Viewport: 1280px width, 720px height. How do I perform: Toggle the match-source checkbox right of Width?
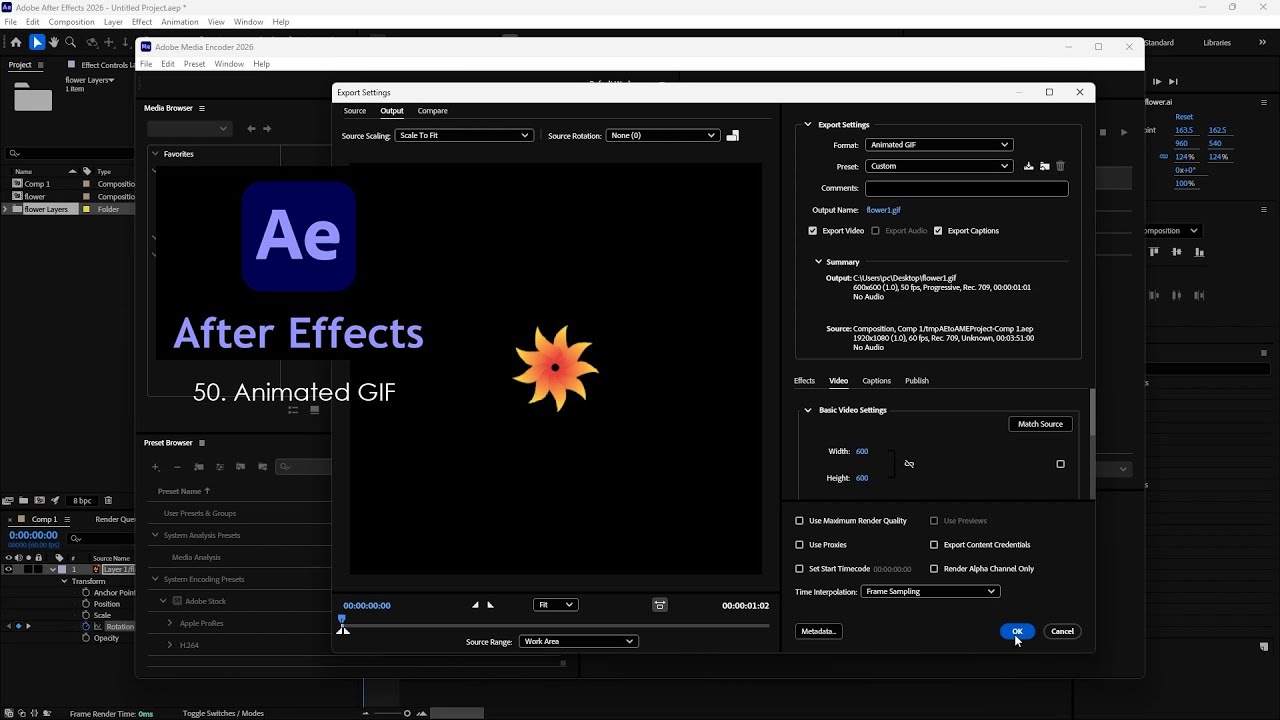click(x=1060, y=464)
